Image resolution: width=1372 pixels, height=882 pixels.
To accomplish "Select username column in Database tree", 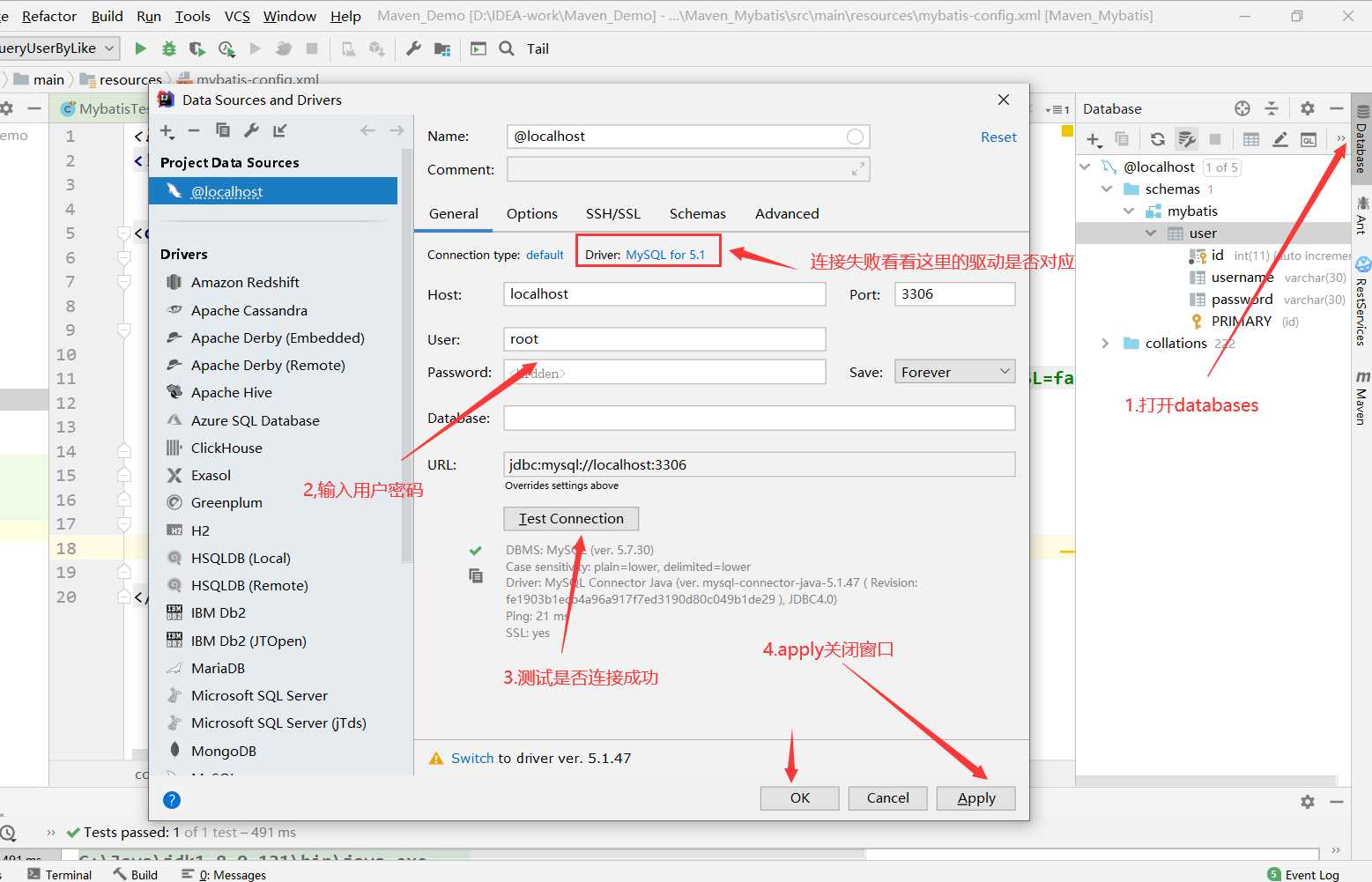I will pyautogui.click(x=1242, y=277).
